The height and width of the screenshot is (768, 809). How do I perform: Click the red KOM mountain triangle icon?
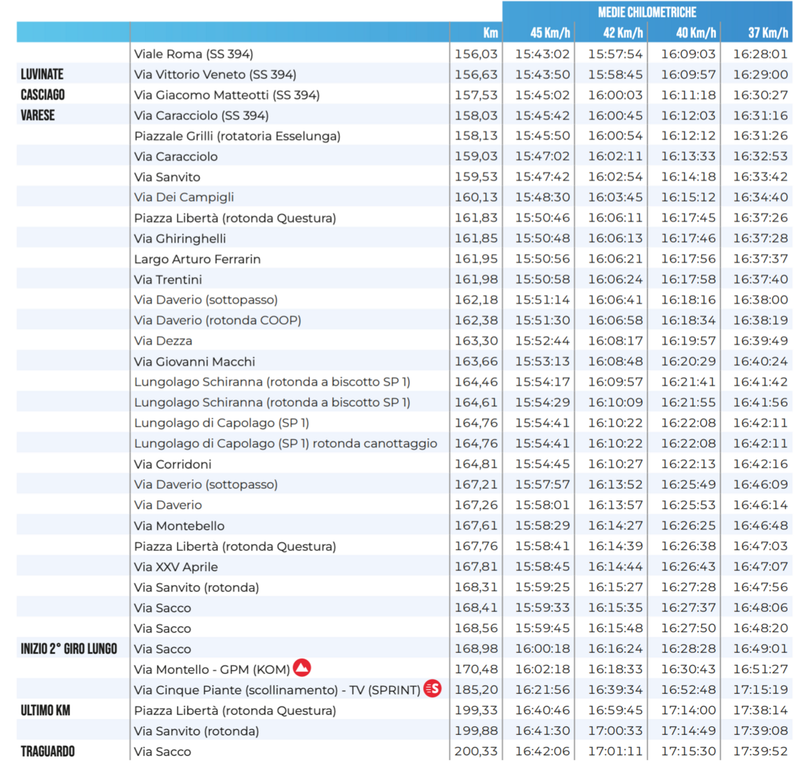[x=302, y=668]
